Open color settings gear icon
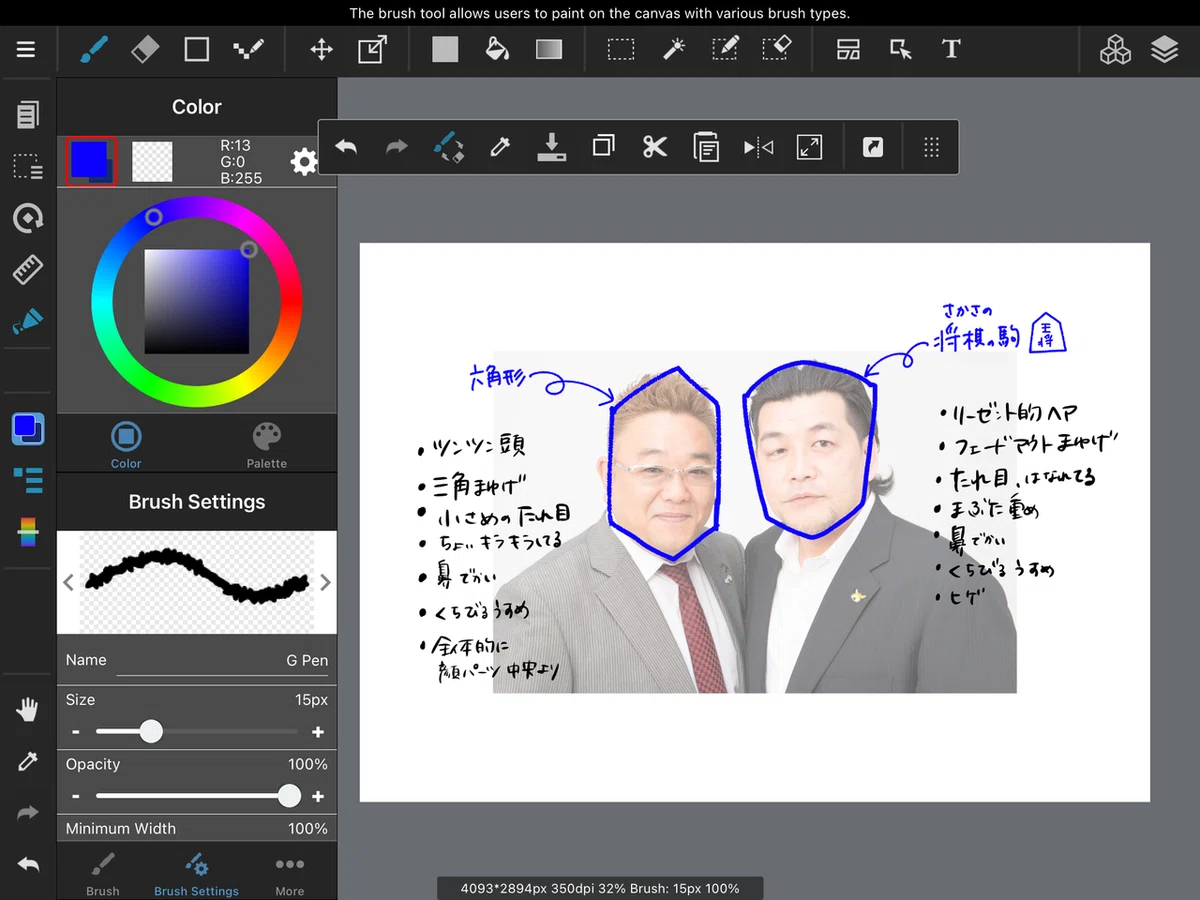Viewport: 1200px width, 900px height. click(x=304, y=161)
